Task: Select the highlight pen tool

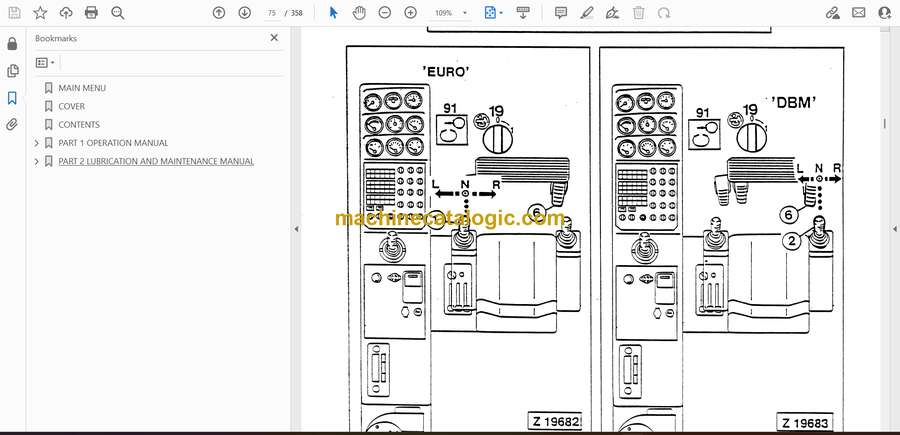Action: pos(587,13)
